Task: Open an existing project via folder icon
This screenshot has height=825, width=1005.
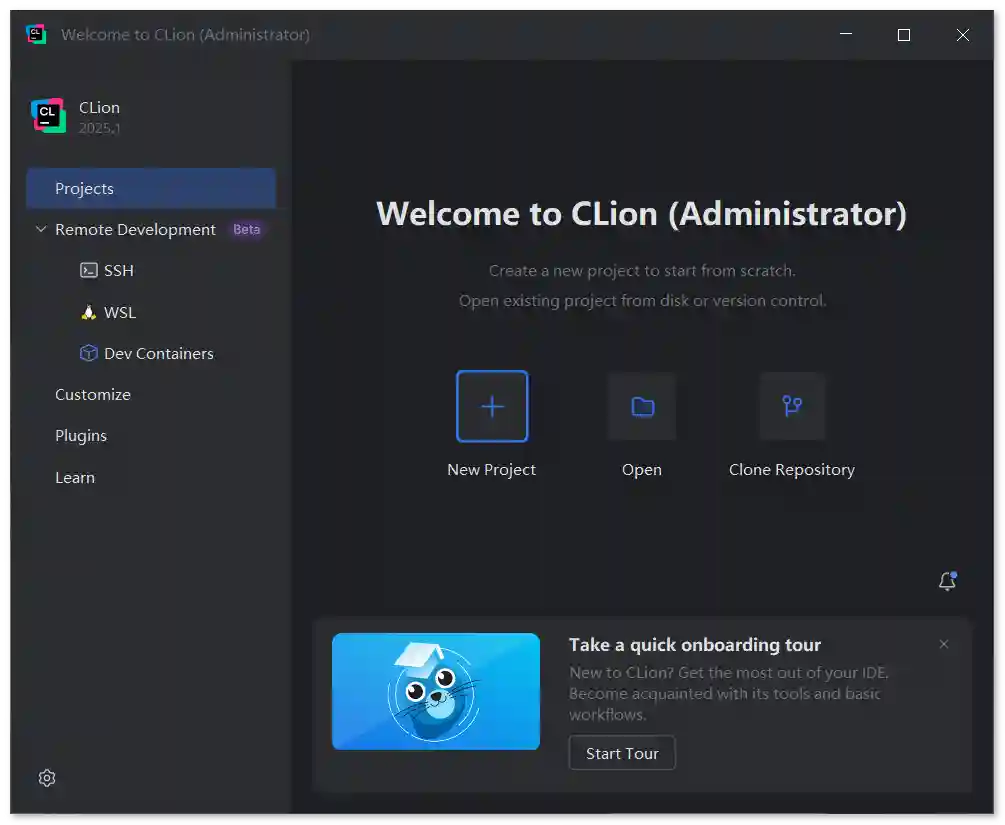Action: (642, 406)
